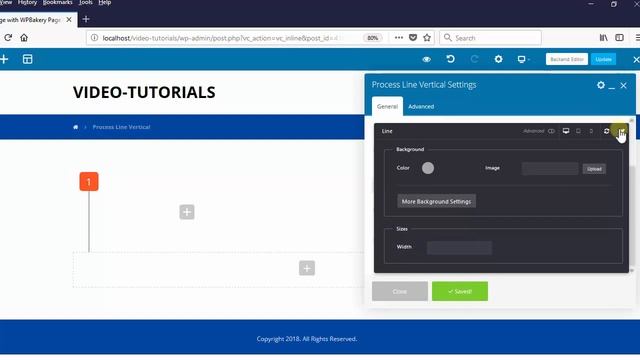This screenshot has height=360, width=640.
Task: Open the page actions three-dots menu
Action: 399,38
